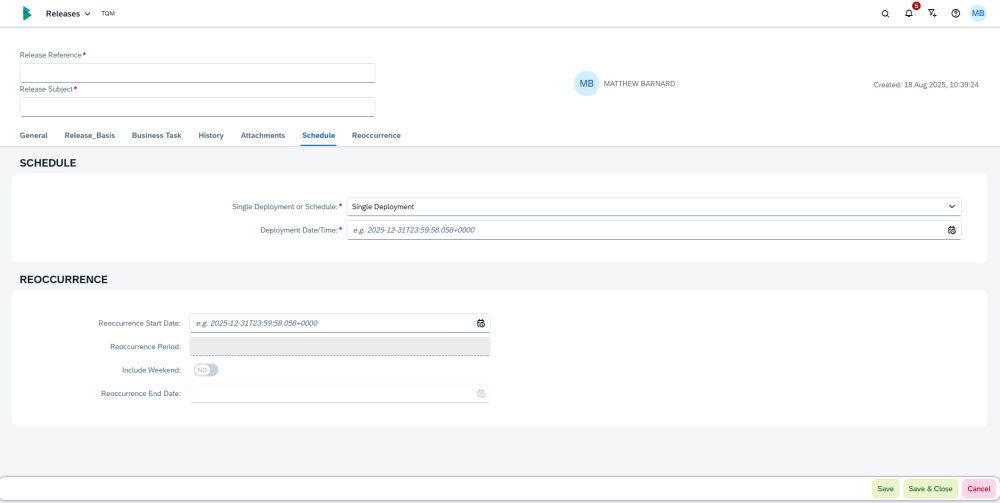Click the Save button
Screen dimensions: 1000x503
(885, 489)
